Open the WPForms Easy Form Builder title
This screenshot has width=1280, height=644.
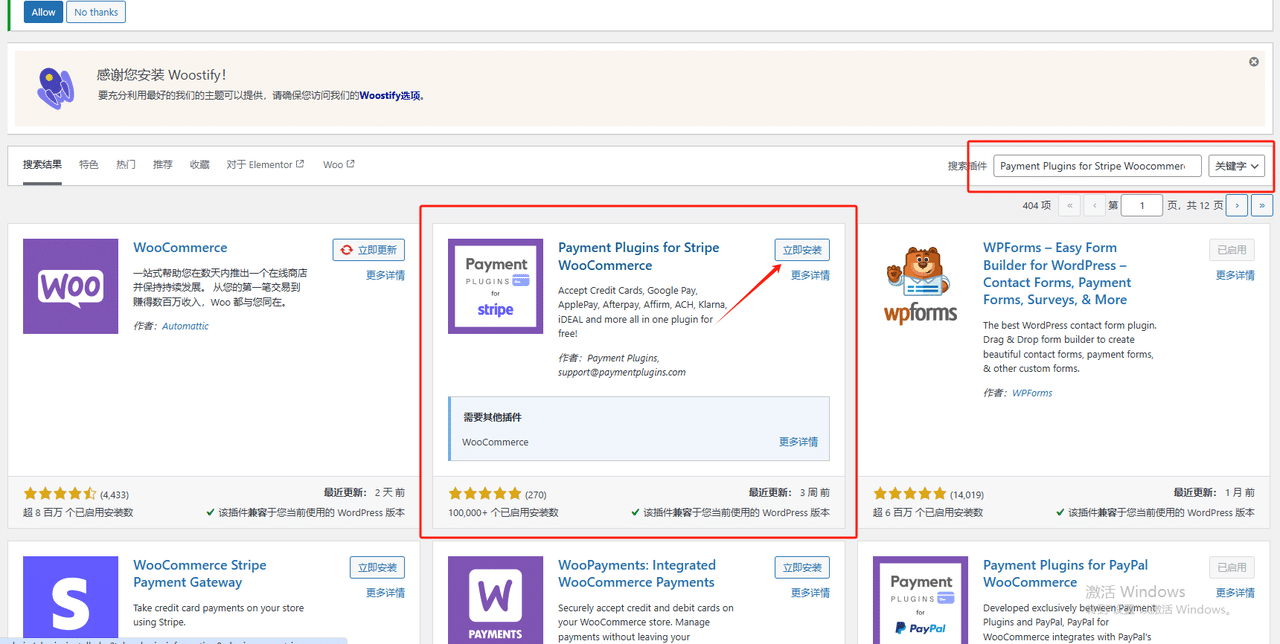pos(1055,273)
